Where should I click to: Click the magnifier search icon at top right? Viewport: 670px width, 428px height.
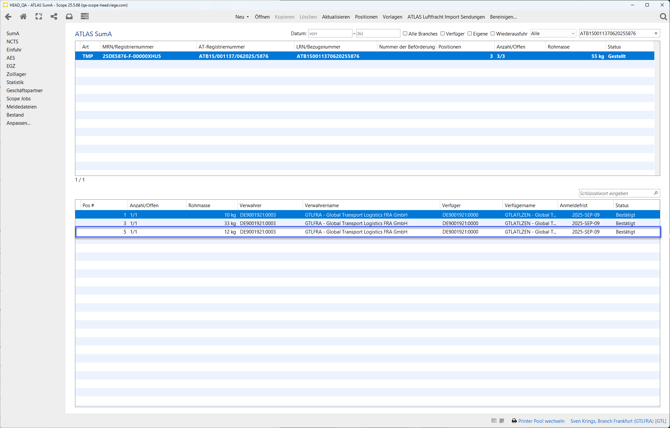point(663,17)
